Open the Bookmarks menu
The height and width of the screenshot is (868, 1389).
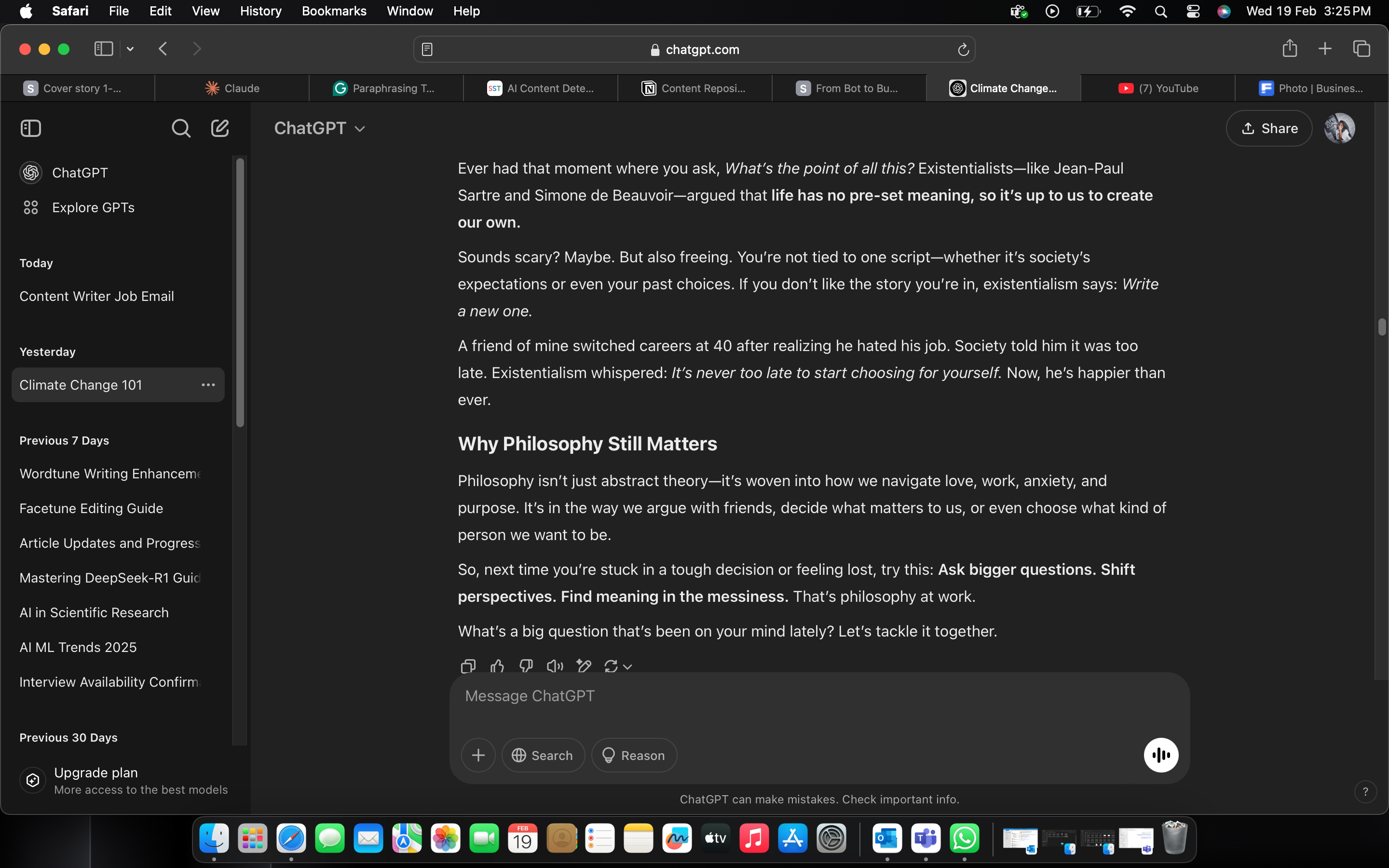(x=334, y=11)
